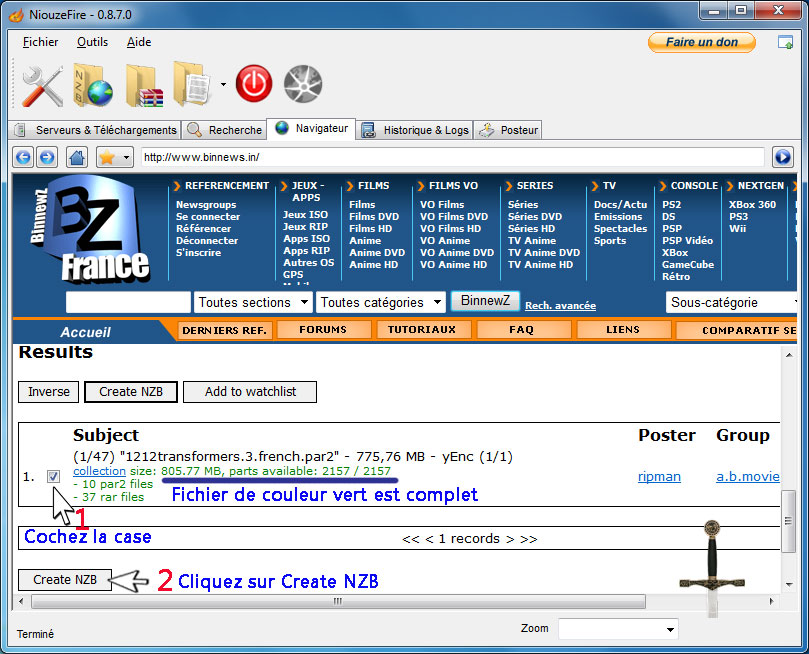The image size is (809, 654).
Task: Open the Toutes catégories dropdown
Action: [381, 302]
